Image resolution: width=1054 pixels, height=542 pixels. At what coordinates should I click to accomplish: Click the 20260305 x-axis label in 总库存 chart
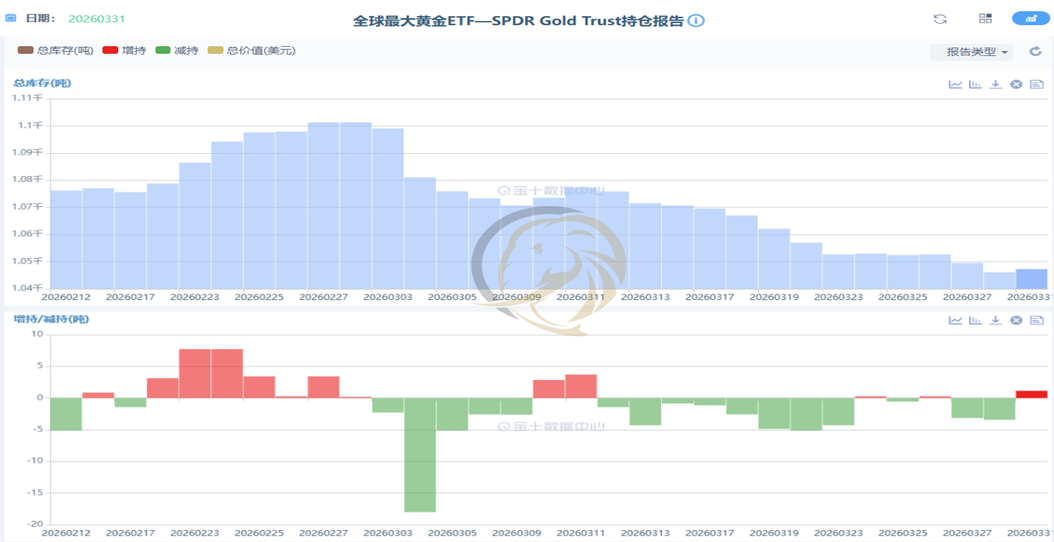tap(452, 297)
